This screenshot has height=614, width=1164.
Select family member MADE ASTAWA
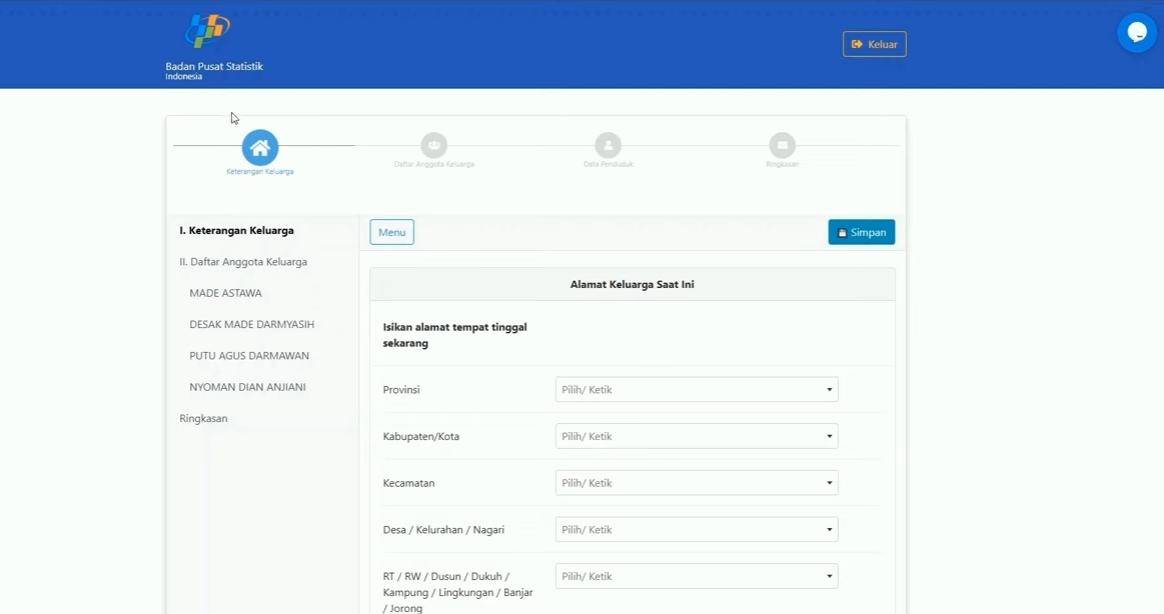[x=226, y=293]
